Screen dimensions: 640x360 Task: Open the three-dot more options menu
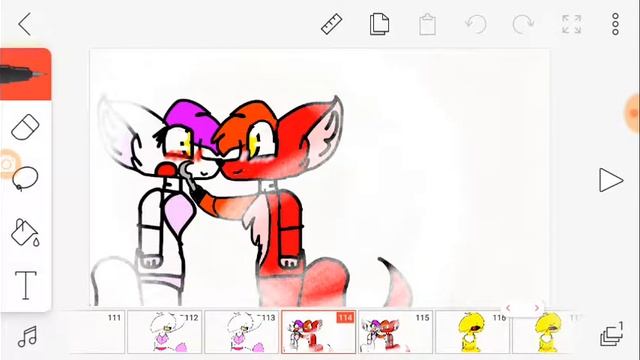click(x=616, y=24)
